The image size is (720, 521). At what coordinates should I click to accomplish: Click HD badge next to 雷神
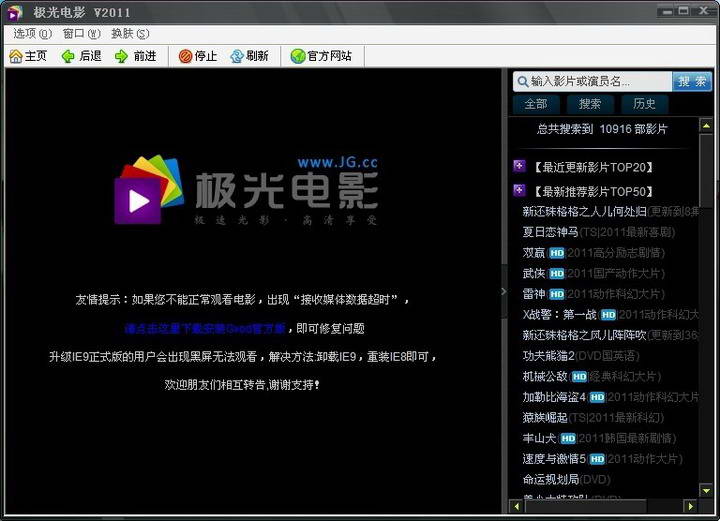tap(557, 294)
